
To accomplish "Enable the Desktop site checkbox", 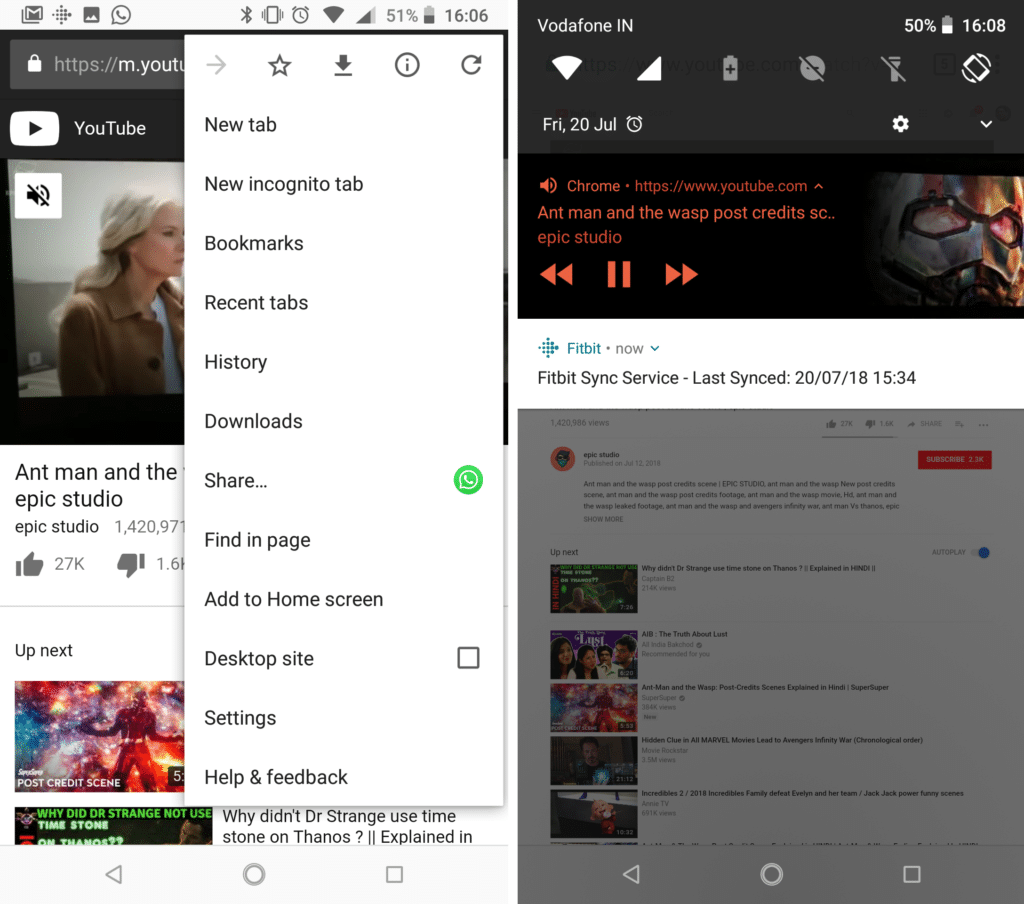I will tap(468, 658).
